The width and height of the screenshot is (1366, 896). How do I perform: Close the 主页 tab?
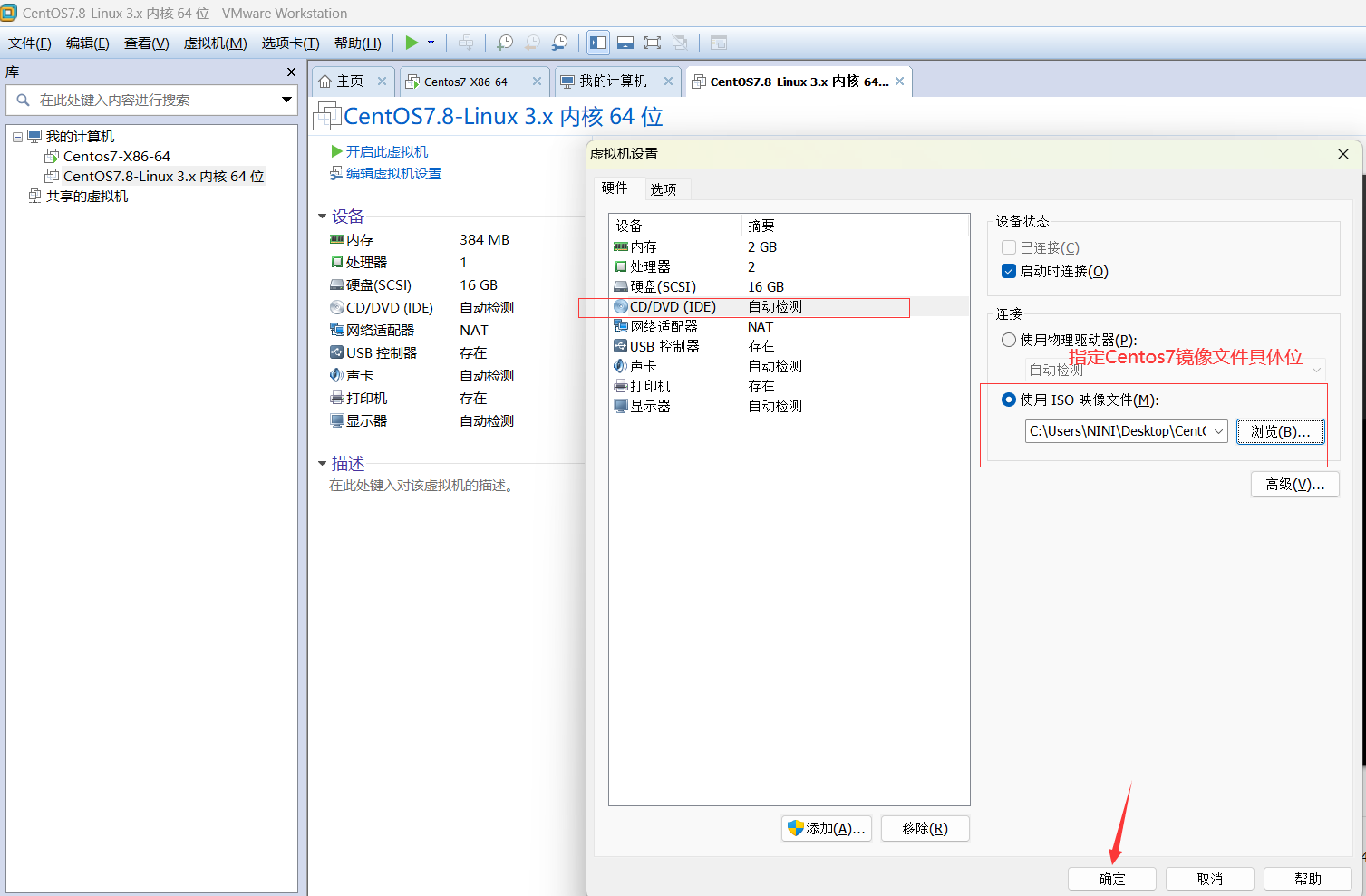(382, 82)
